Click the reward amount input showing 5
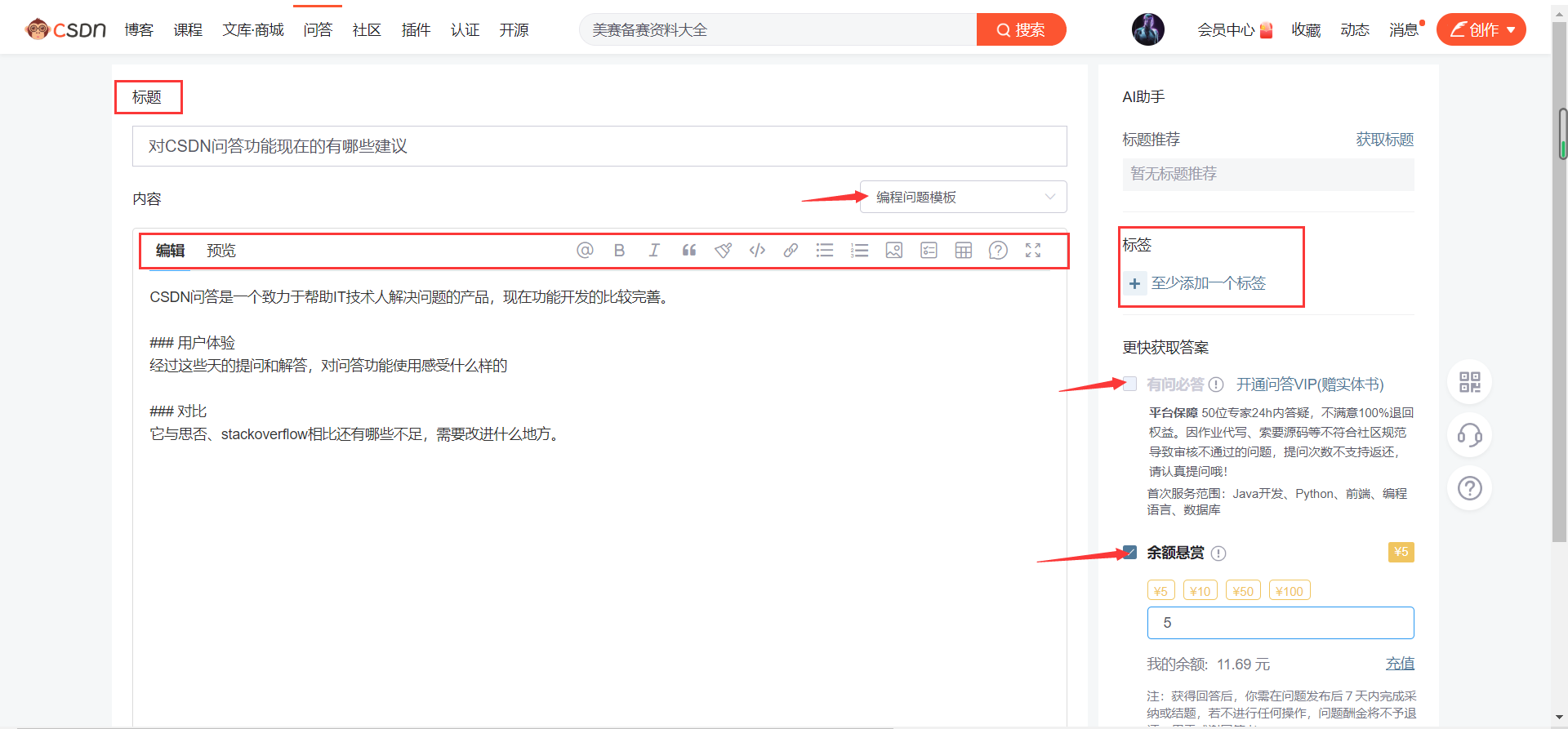Screen dimensions: 1568x729 click(x=1281, y=623)
